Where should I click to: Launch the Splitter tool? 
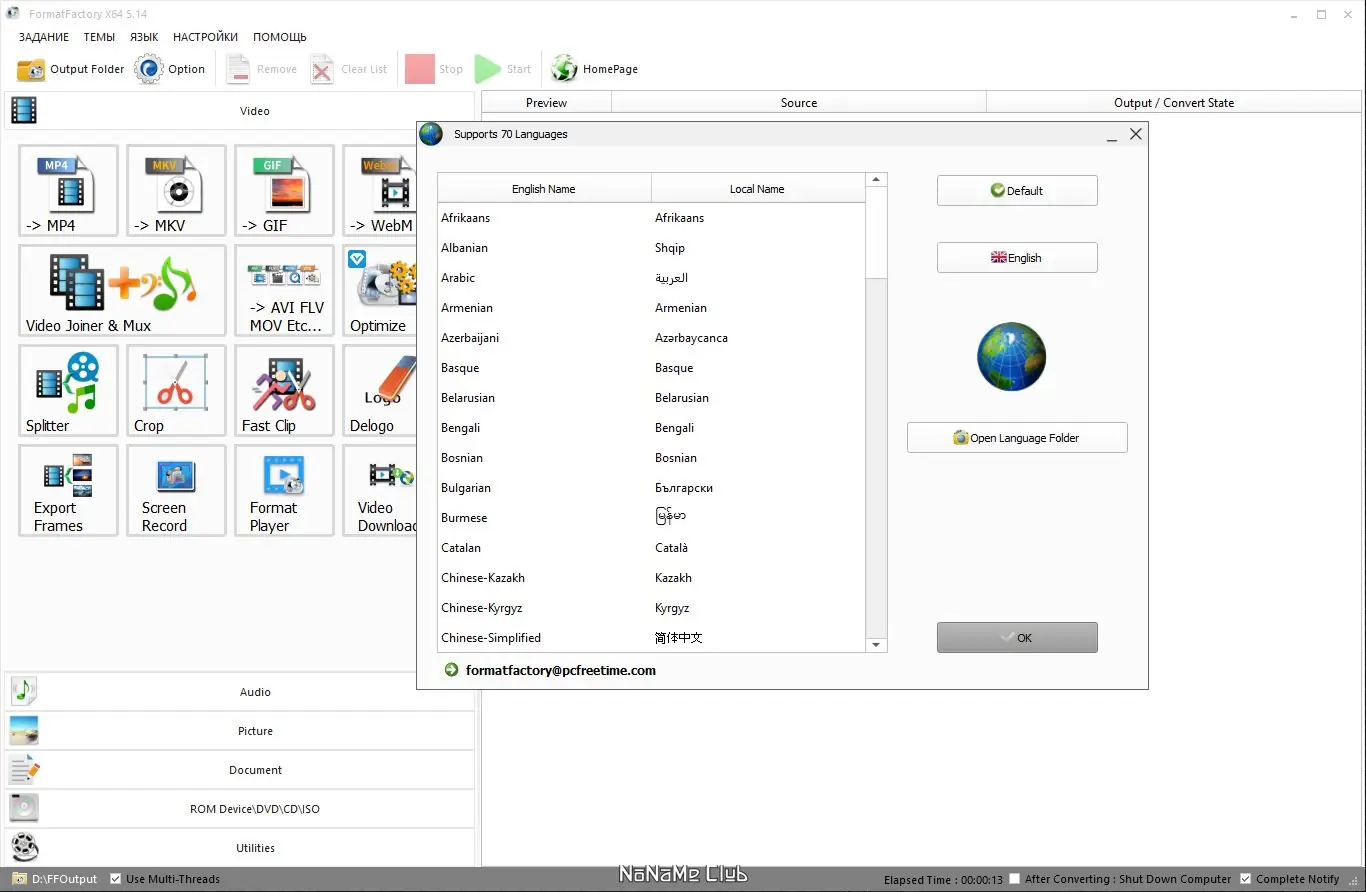tap(68, 390)
